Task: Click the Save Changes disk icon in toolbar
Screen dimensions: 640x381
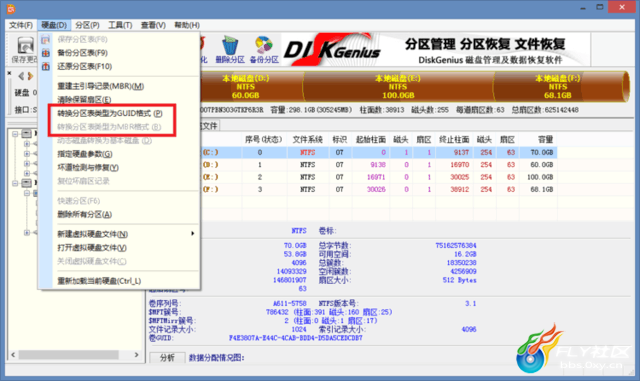Action: (25, 45)
